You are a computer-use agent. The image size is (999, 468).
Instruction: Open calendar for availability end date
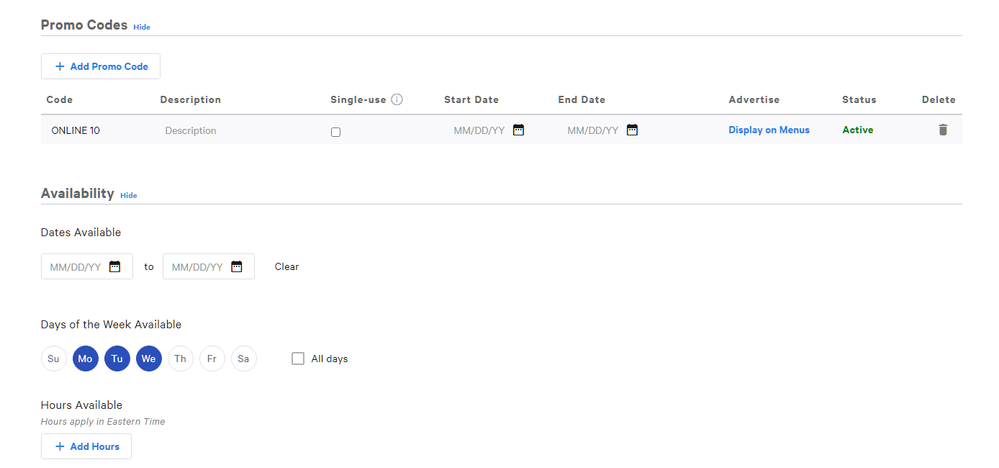point(237,267)
